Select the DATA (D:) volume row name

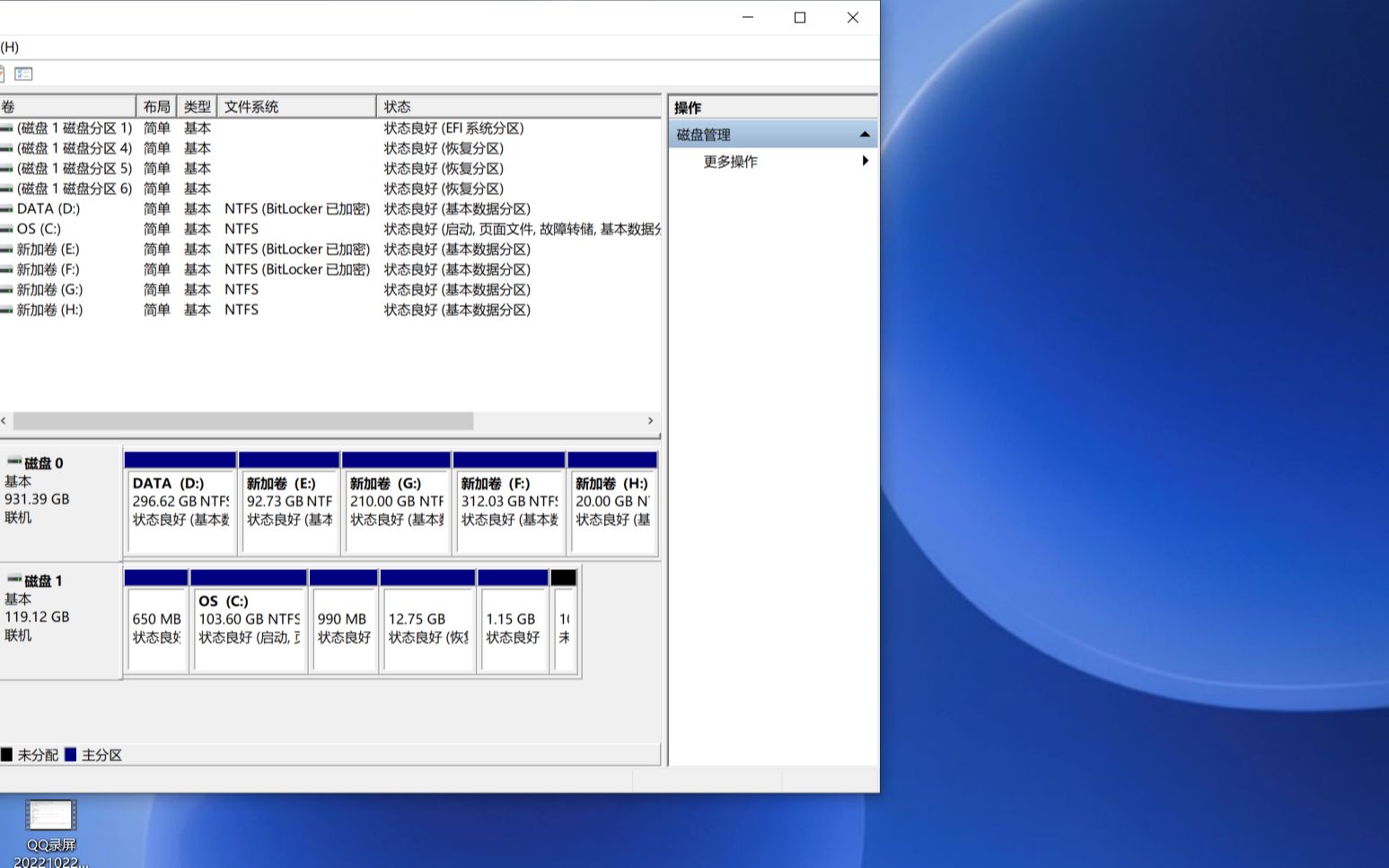tap(48, 209)
